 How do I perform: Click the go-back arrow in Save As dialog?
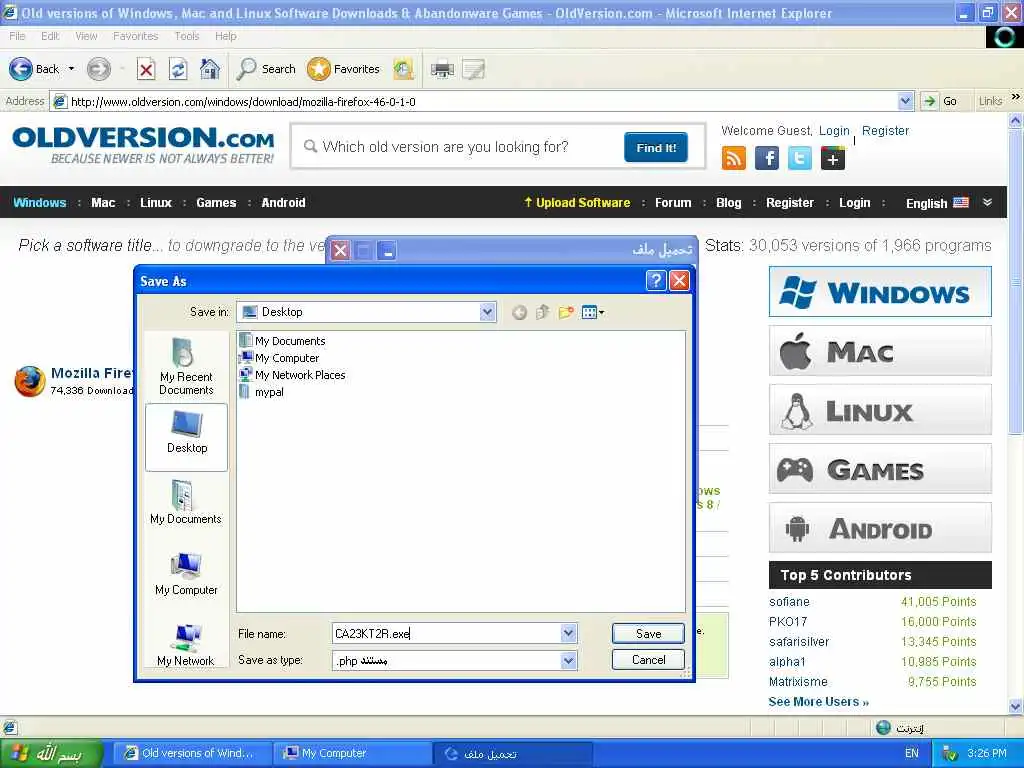(519, 313)
